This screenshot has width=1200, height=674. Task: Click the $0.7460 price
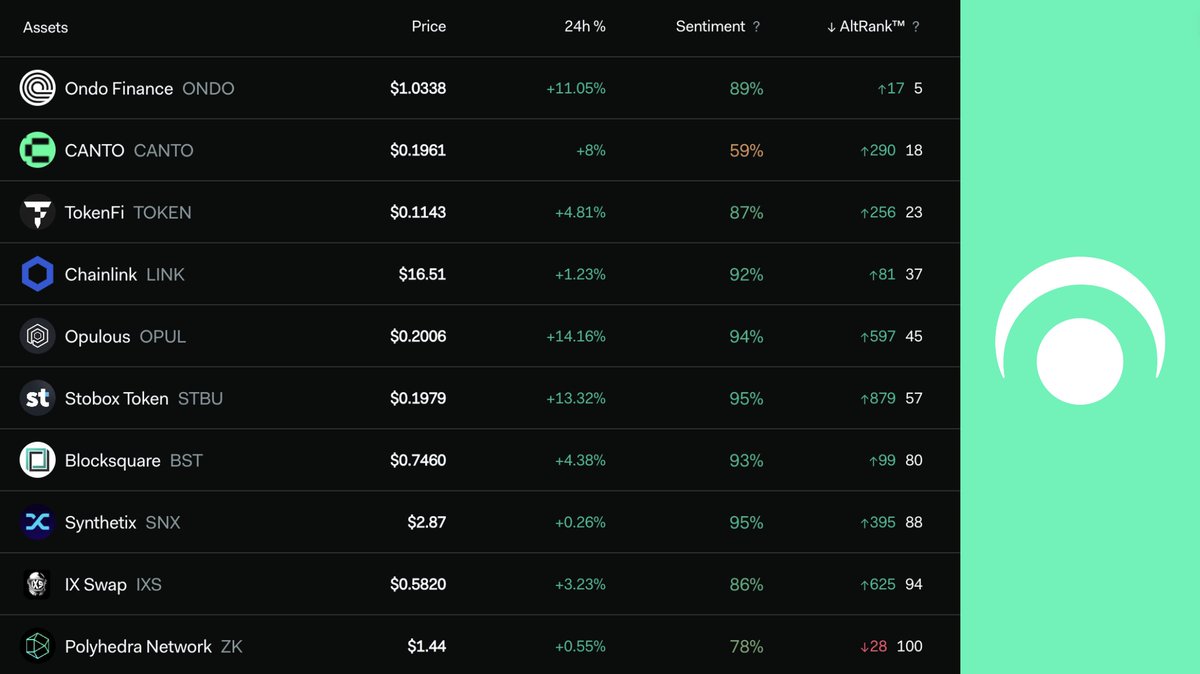tap(418, 460)
